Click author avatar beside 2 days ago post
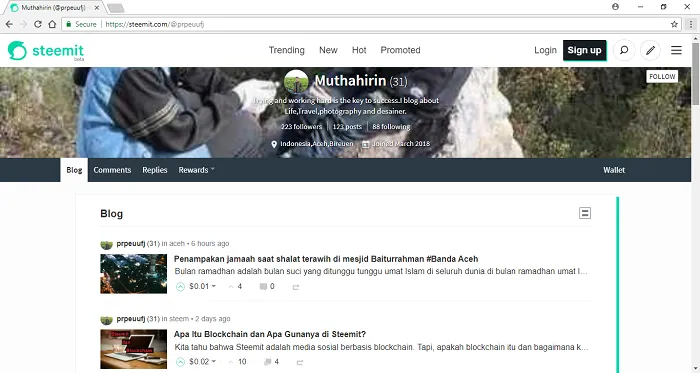 (106, 319)
